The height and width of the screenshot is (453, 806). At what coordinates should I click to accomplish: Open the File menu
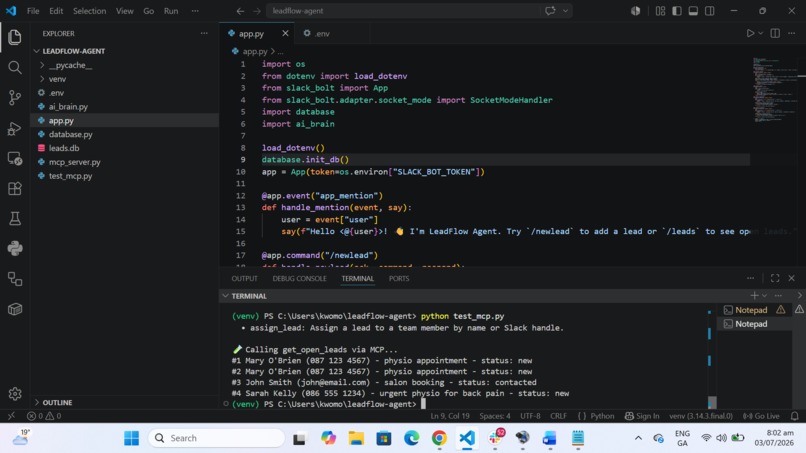33,11
